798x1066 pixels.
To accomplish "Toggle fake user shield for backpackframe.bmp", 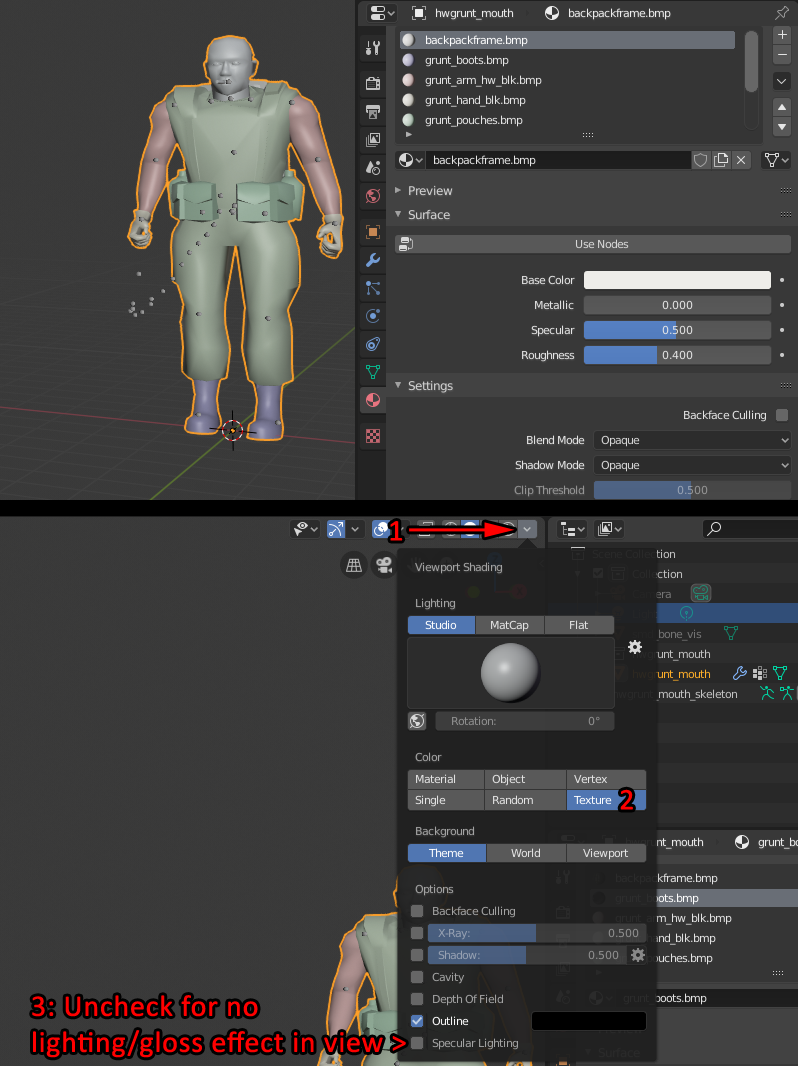I will 701,160.
